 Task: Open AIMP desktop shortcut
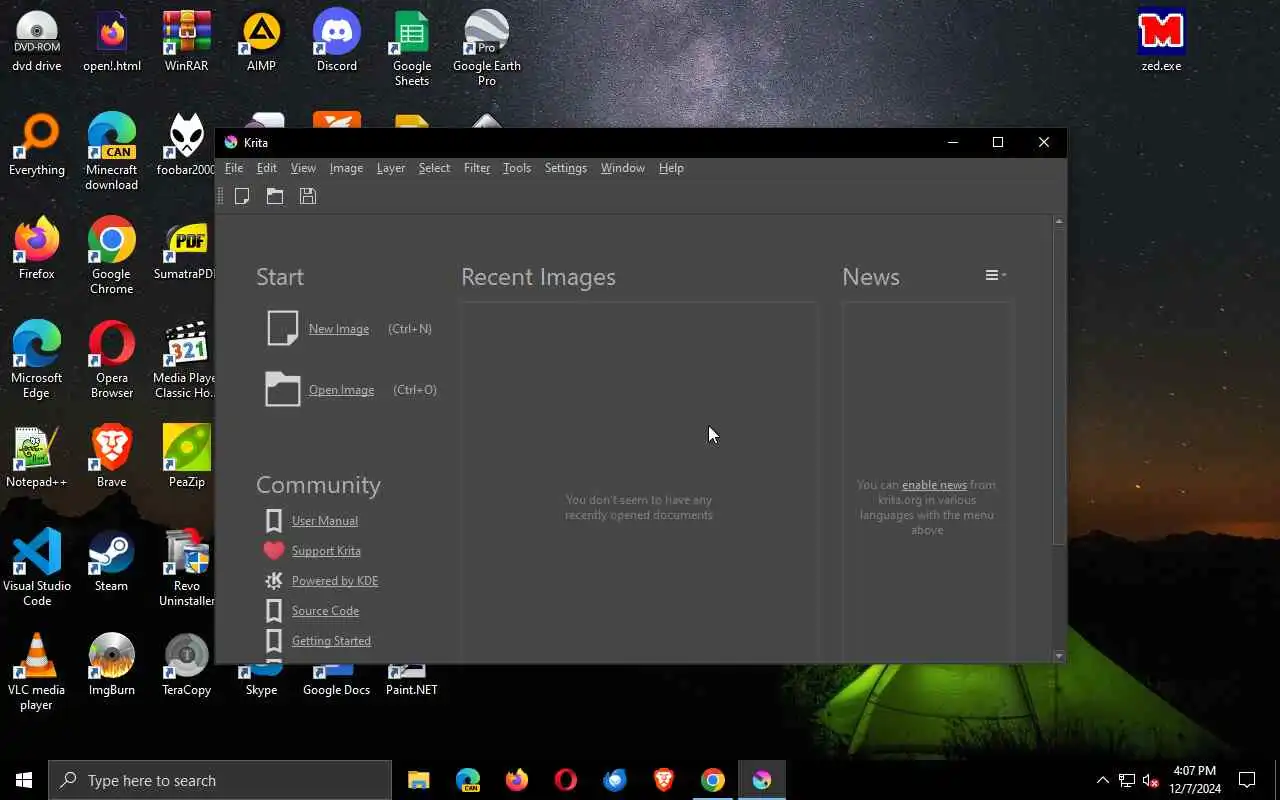point(261,42)
